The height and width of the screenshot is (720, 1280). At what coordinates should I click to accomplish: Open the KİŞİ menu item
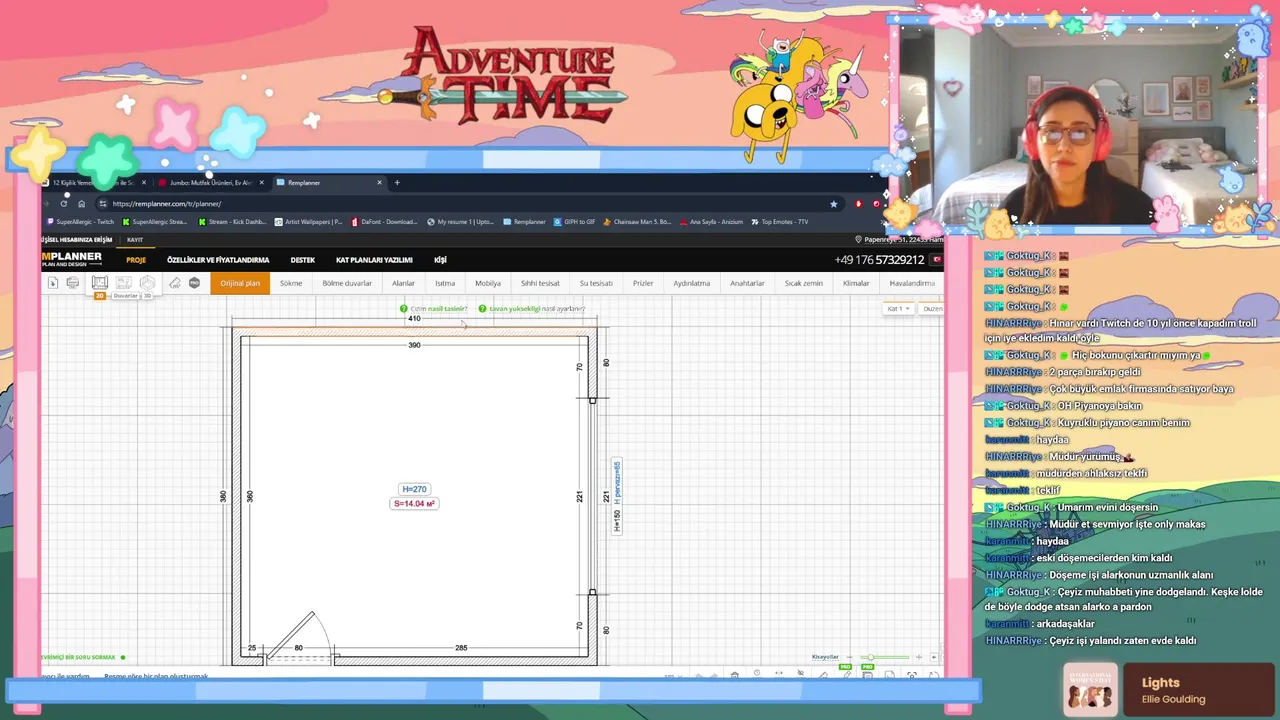(x=440, y=260)
